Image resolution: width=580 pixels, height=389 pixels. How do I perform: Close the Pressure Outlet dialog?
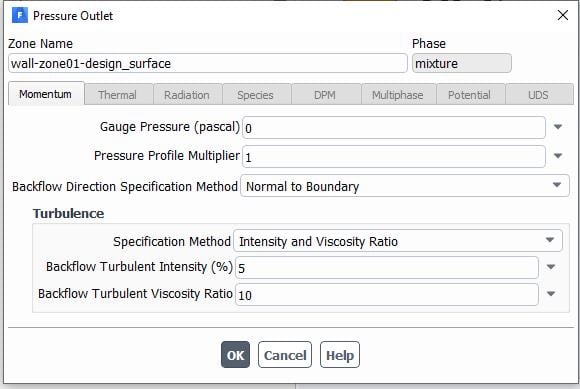point(563,16)
